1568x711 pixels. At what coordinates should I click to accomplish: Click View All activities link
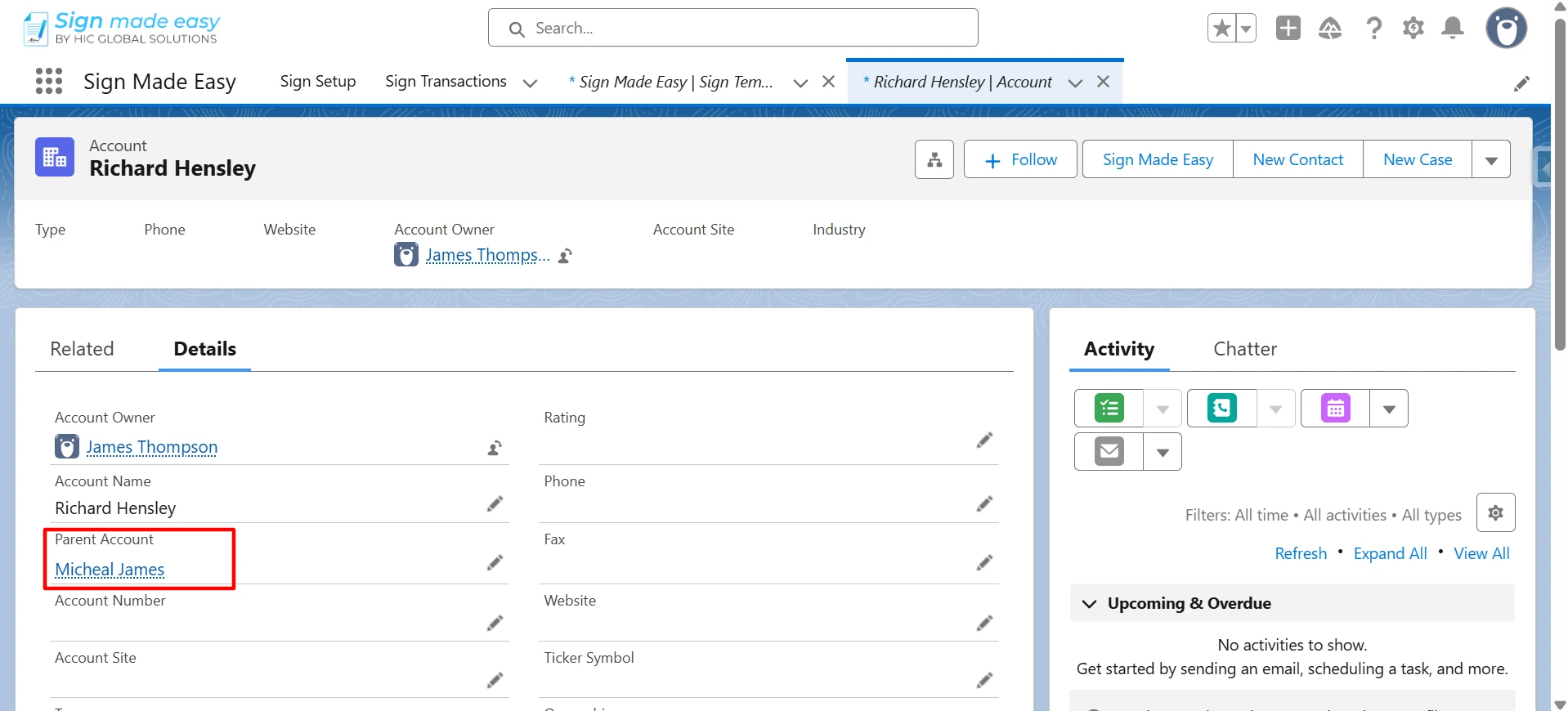click(1481, 553)
